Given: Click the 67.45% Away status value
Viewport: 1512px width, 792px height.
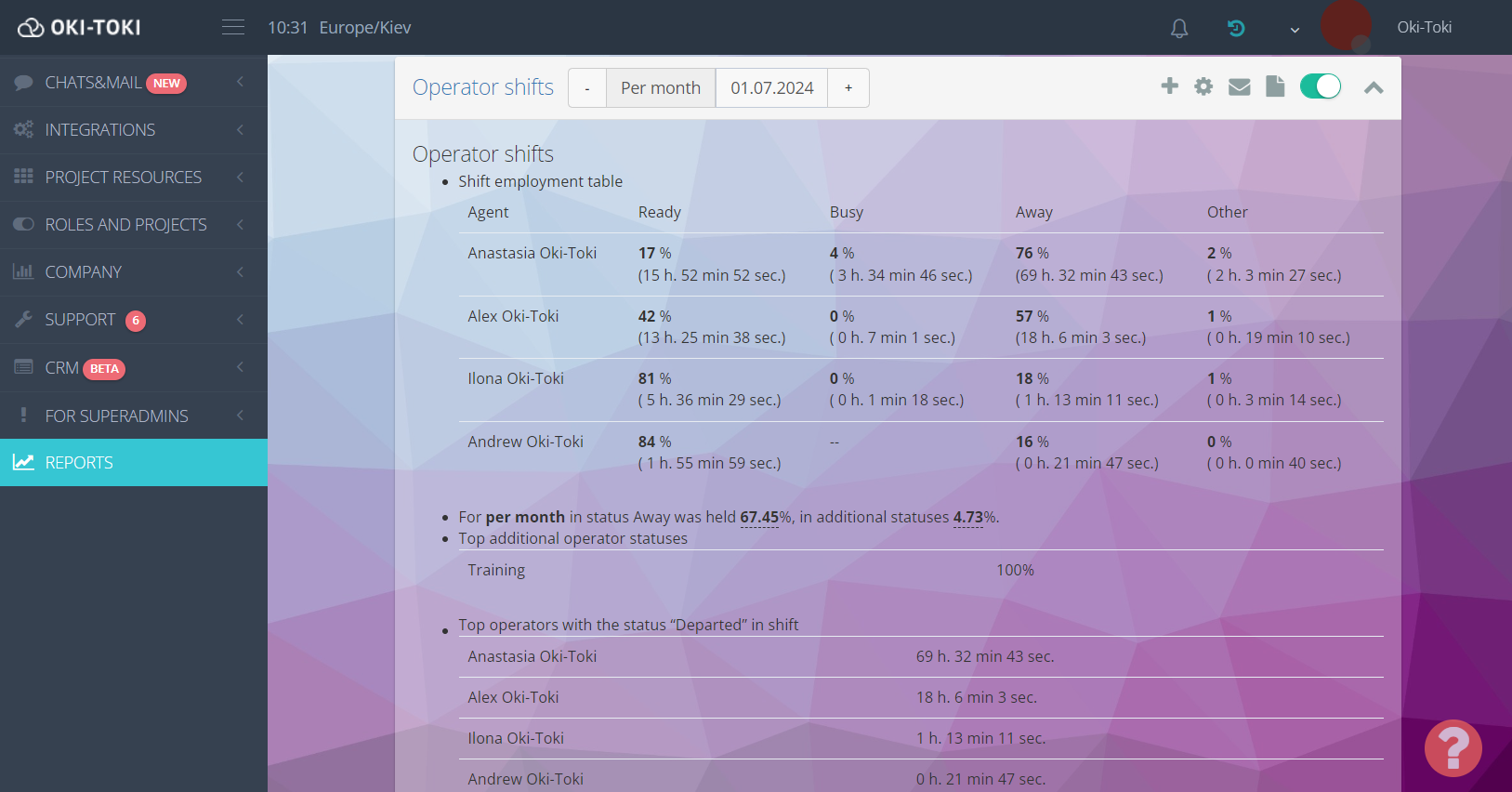Looking at the screenshot, I should coord(759,517).
